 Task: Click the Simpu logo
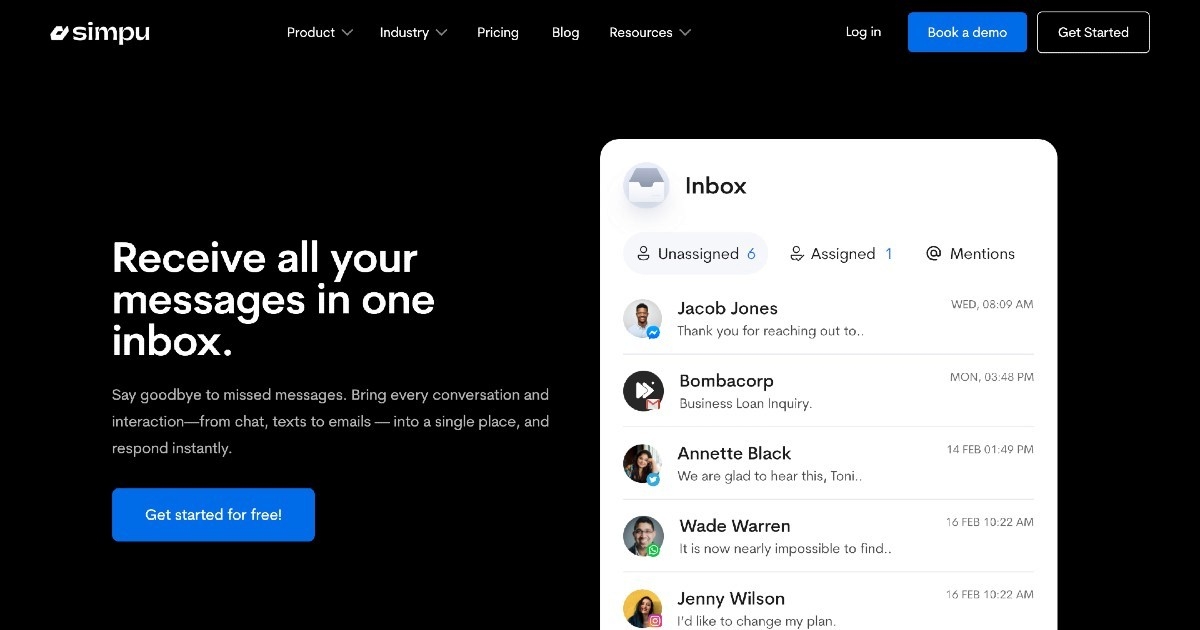(x=100, y=33)
